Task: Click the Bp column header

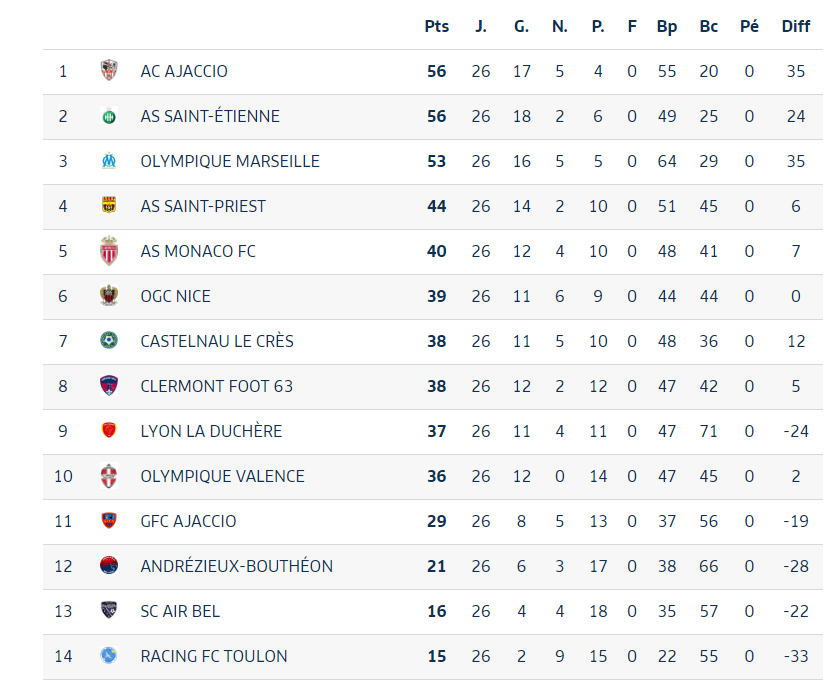Action: pos(667,26)
